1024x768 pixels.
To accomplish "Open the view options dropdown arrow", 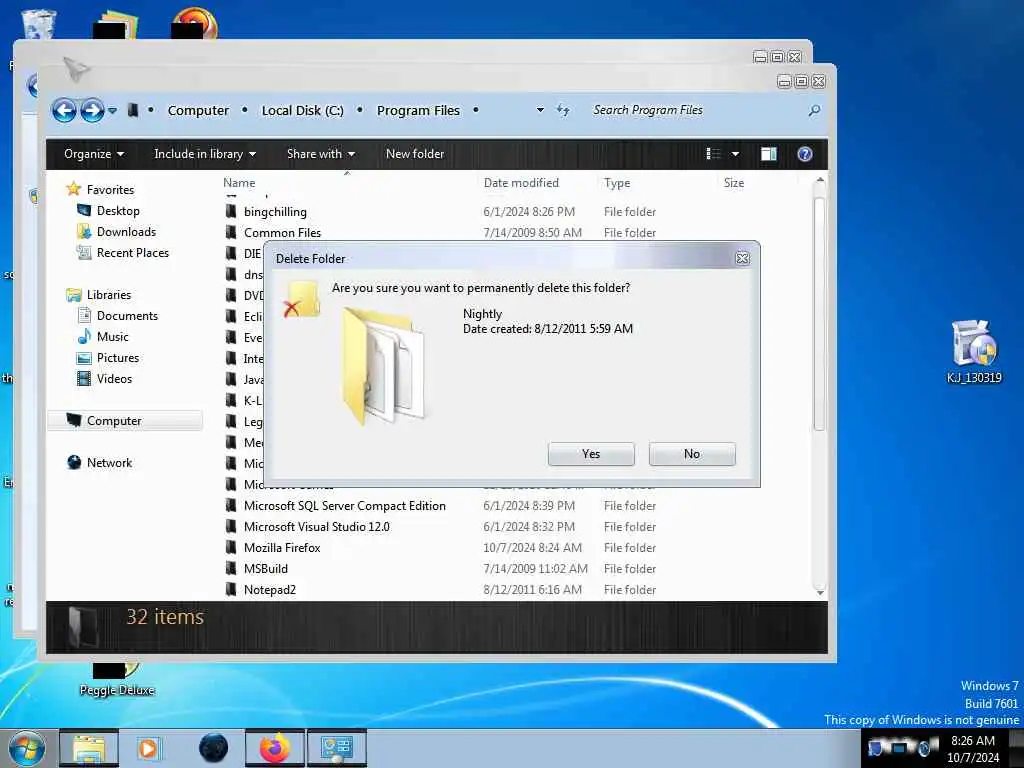I will pos(735,154).
